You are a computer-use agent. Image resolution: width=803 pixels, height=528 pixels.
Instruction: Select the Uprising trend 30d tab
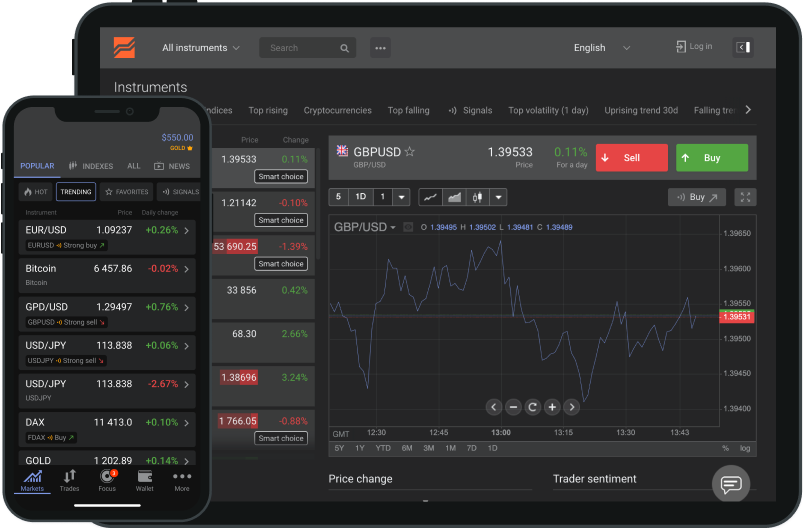pyautogui.click(x=641, y=110)
